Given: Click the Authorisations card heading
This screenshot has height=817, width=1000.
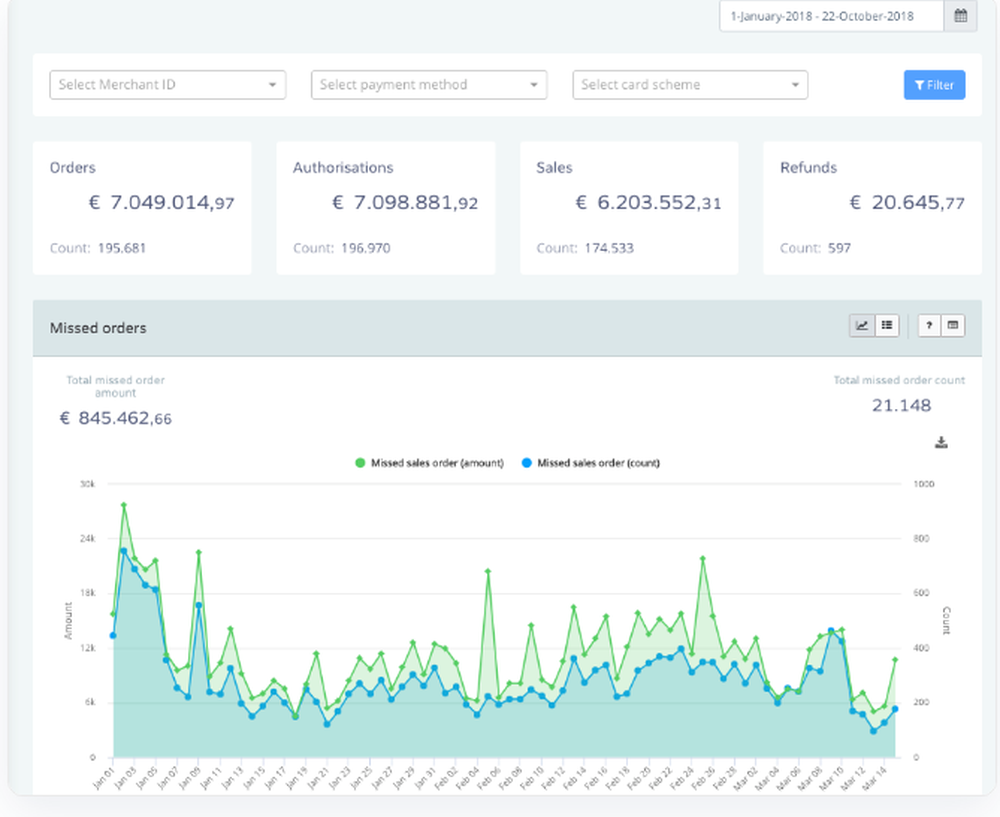Looking at the screenshot, I should click(x=343, y=168).
